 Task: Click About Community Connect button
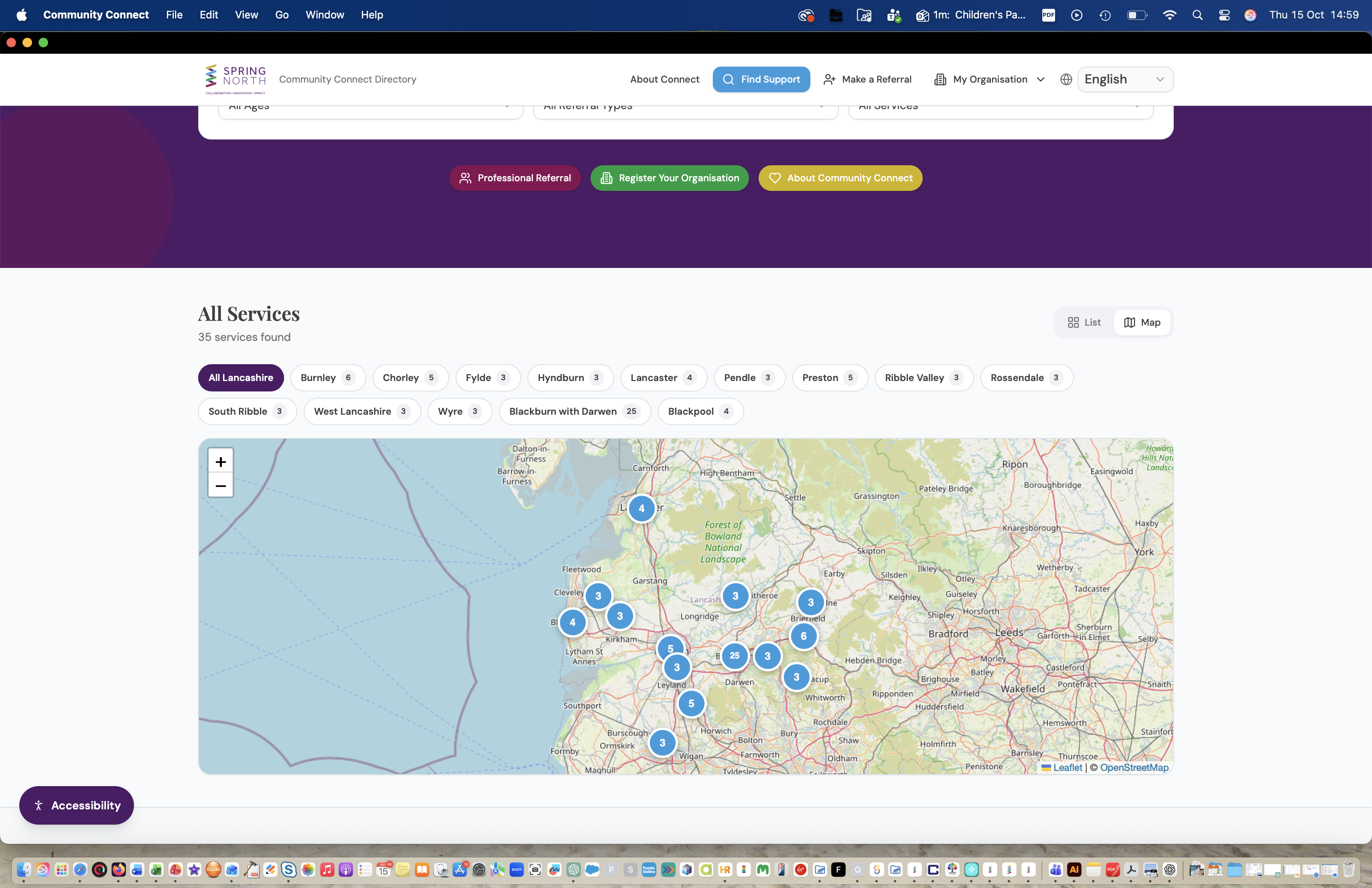click(x=840, y=178)
